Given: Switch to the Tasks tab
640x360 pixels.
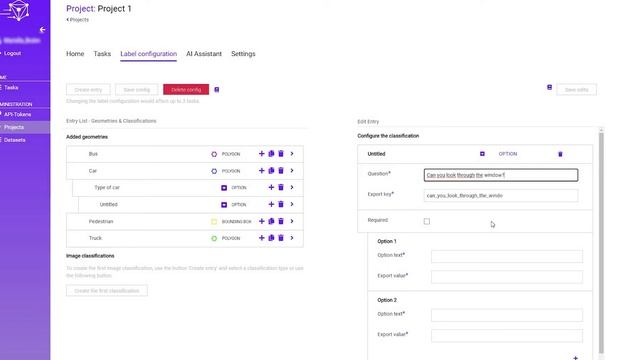Looking at the screenshot, I should 102,54.
